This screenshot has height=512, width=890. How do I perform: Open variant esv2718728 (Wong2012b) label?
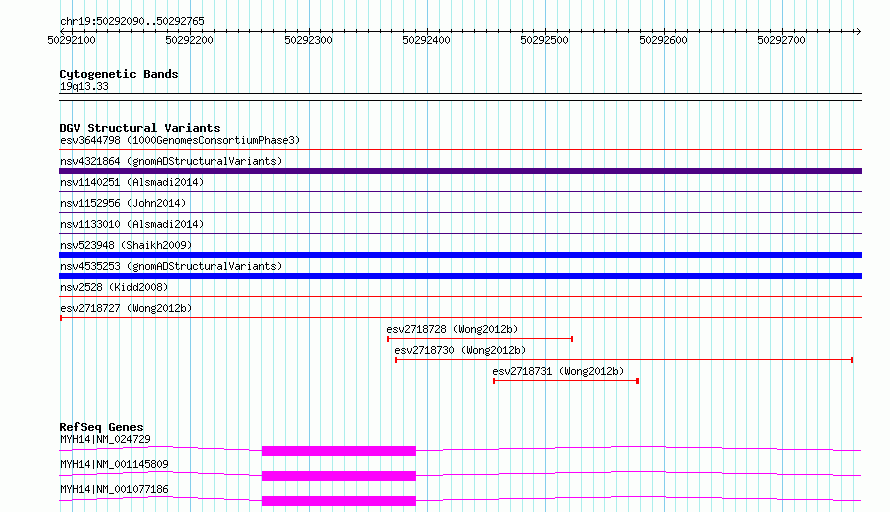click(x=452, y=329)
